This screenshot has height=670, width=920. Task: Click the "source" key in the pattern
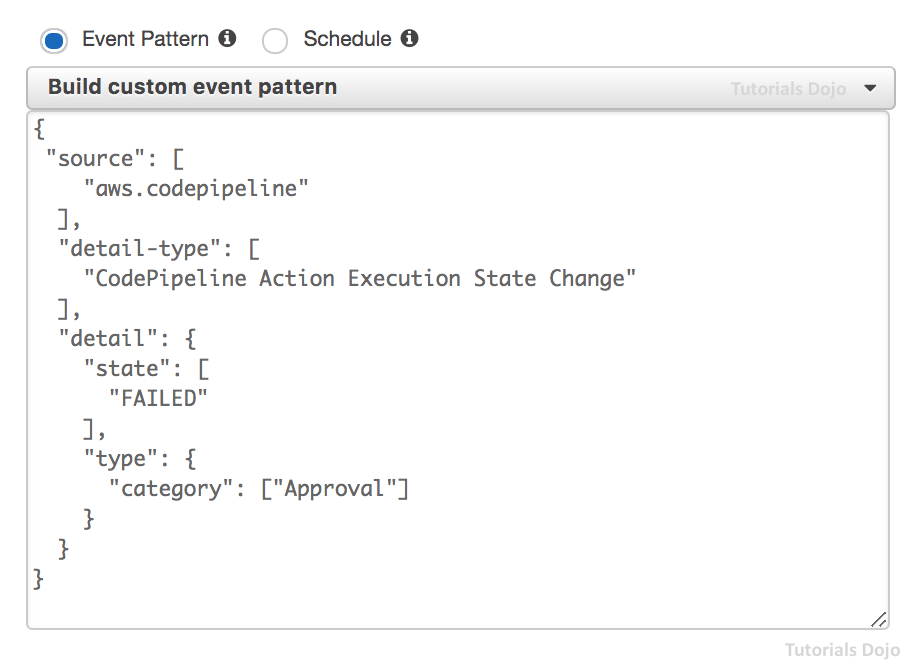tap(96, 158)
